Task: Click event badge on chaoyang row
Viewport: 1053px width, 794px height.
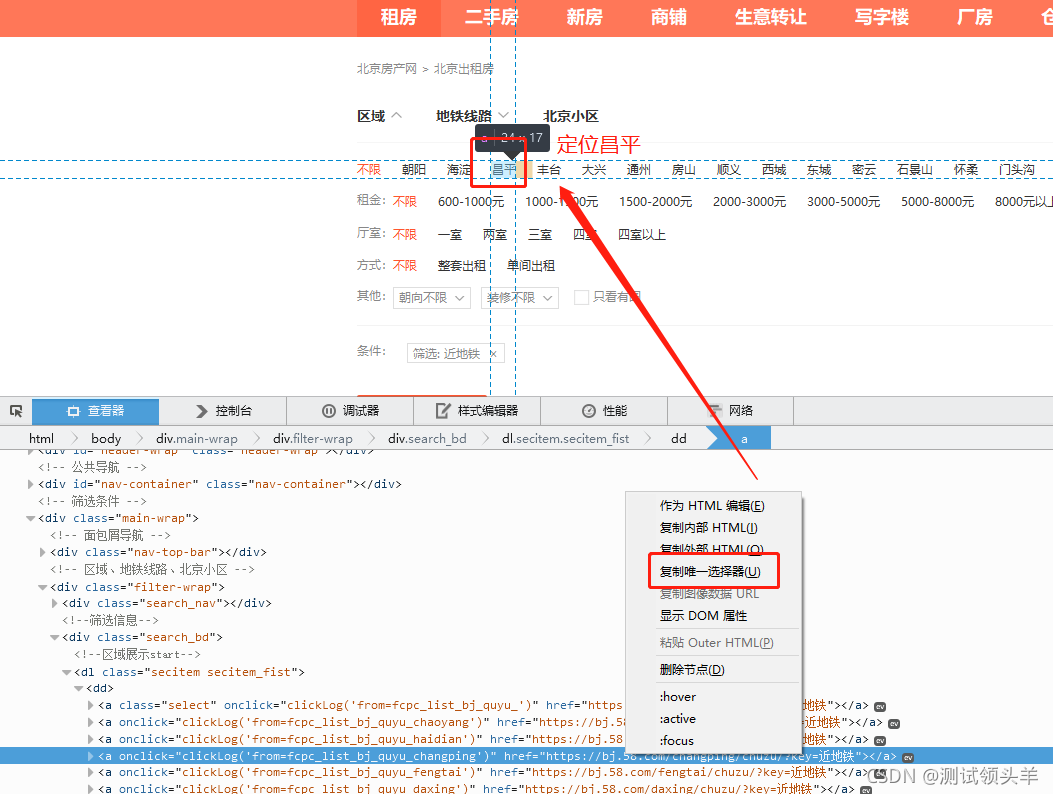Action: click(x=894, y=723)
